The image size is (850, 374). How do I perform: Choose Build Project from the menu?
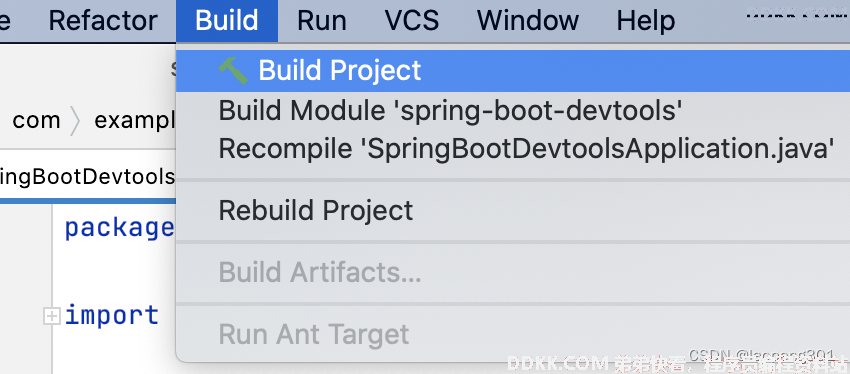513,71
